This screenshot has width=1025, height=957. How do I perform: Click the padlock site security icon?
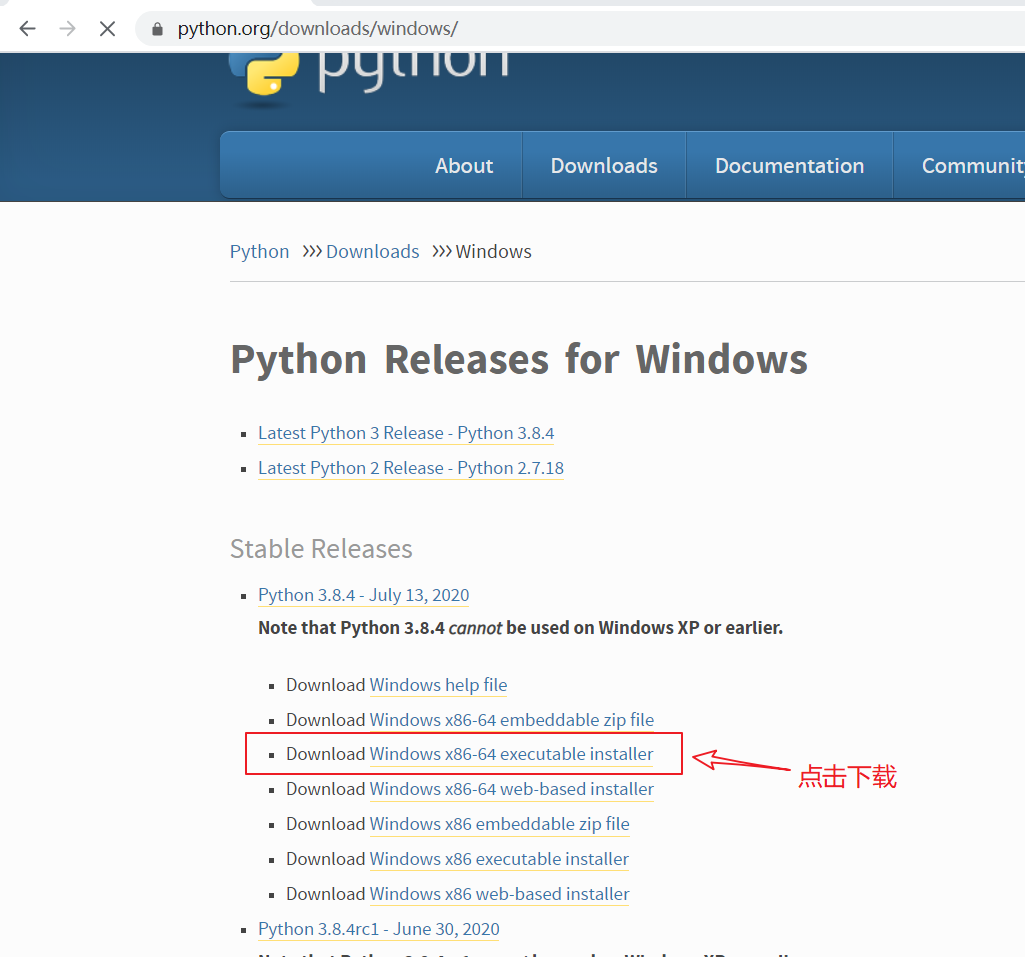click(157, 29)
